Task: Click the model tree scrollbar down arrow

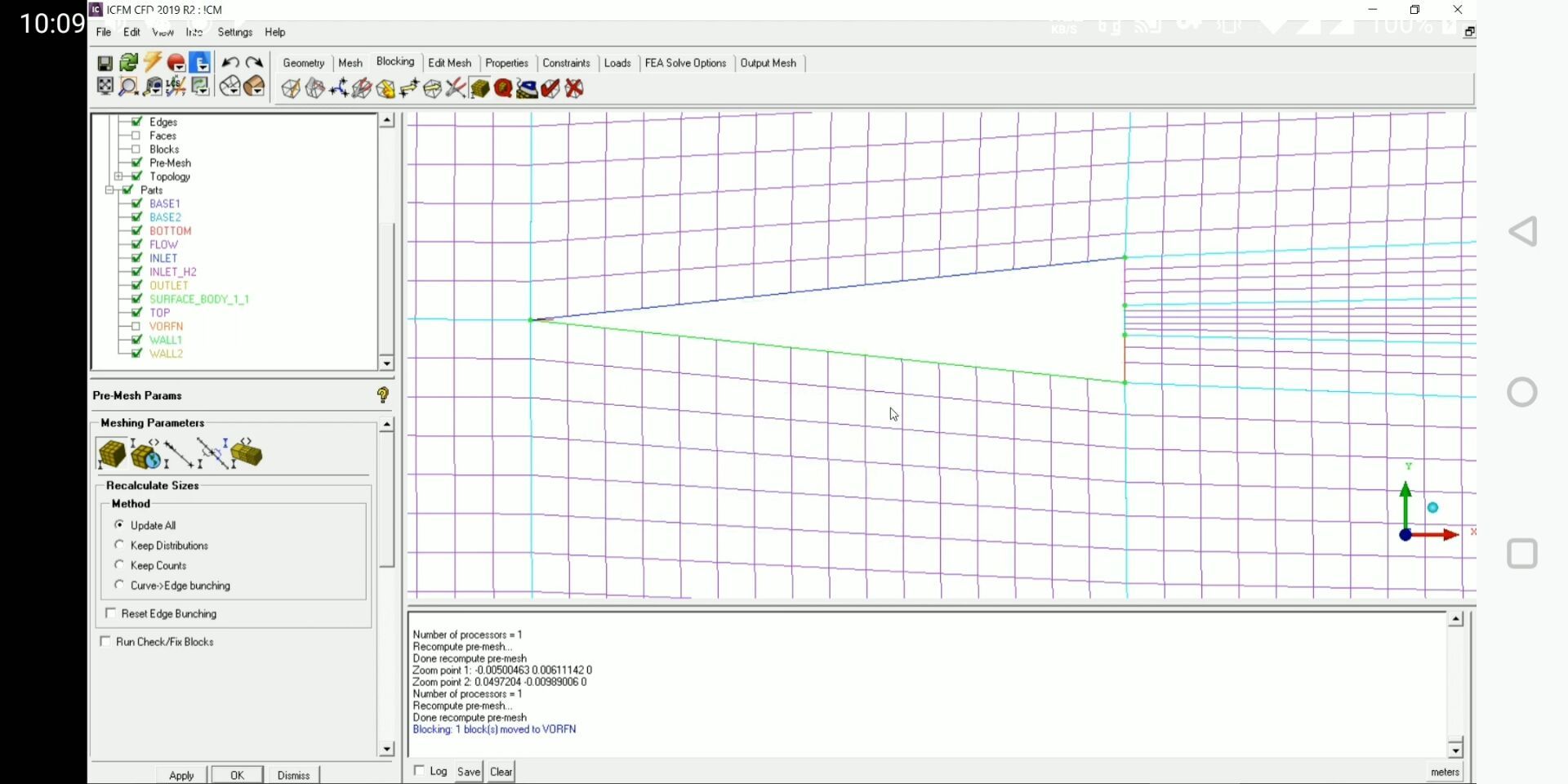Action: tap(386, 363)
